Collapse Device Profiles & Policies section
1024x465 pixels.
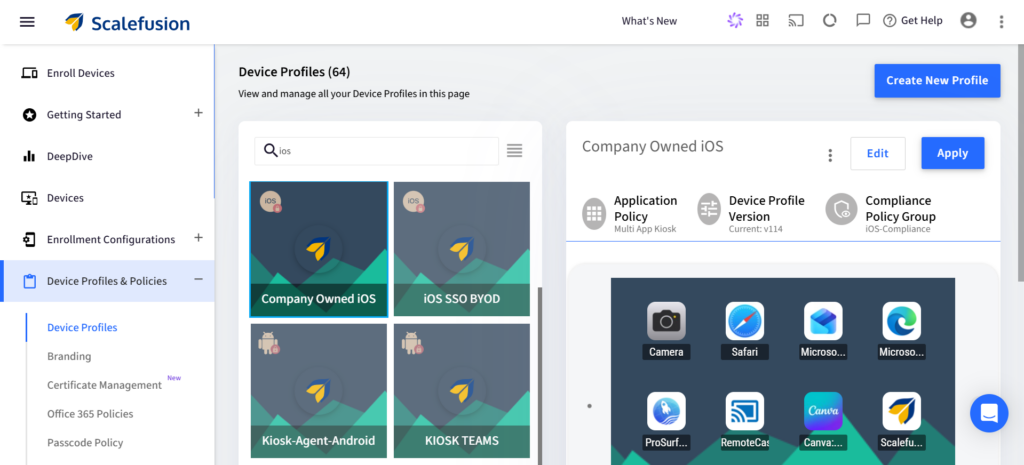pos(199,280)
